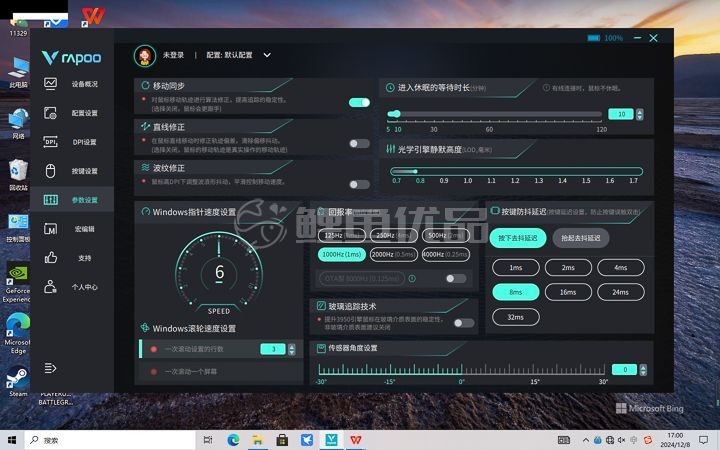Screen dimensions: 720x450
Task: Select the WPS desktop shortcut at top
Action: tap(93, 17)
